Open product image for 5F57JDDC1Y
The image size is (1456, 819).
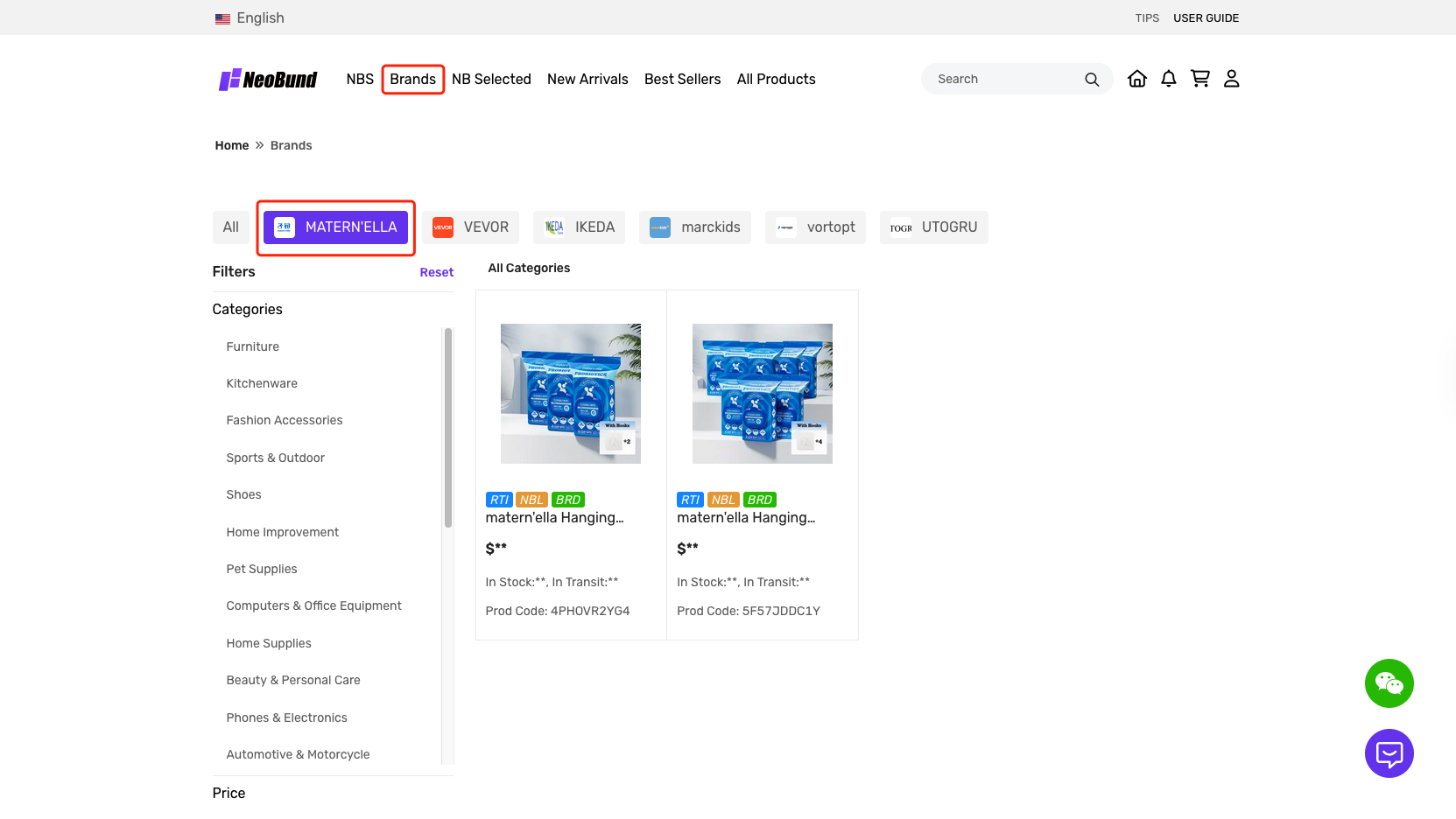tap(763, 394)
